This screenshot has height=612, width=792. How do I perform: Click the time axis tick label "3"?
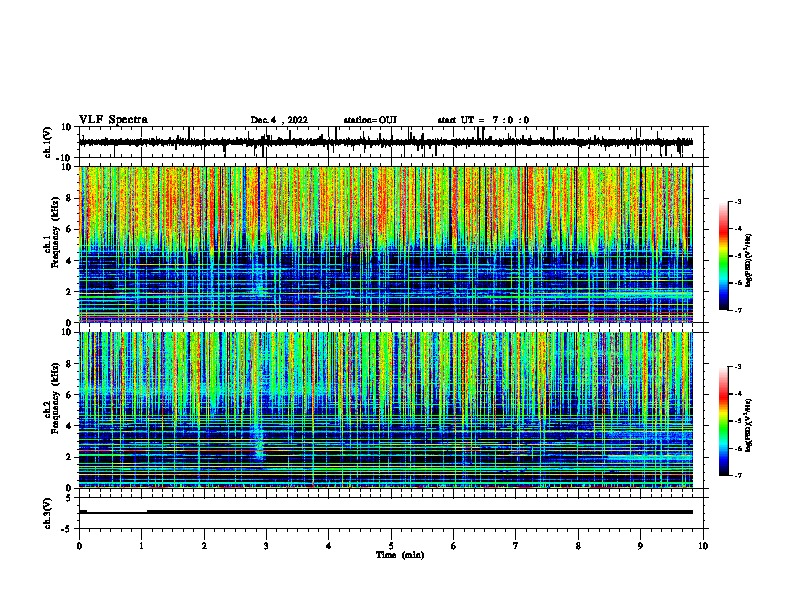[266, 546]
